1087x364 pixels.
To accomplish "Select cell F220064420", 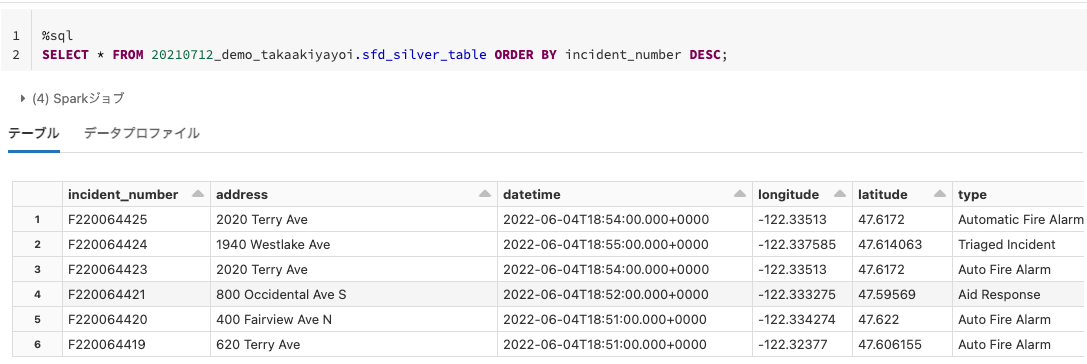I will pos(136,320).
